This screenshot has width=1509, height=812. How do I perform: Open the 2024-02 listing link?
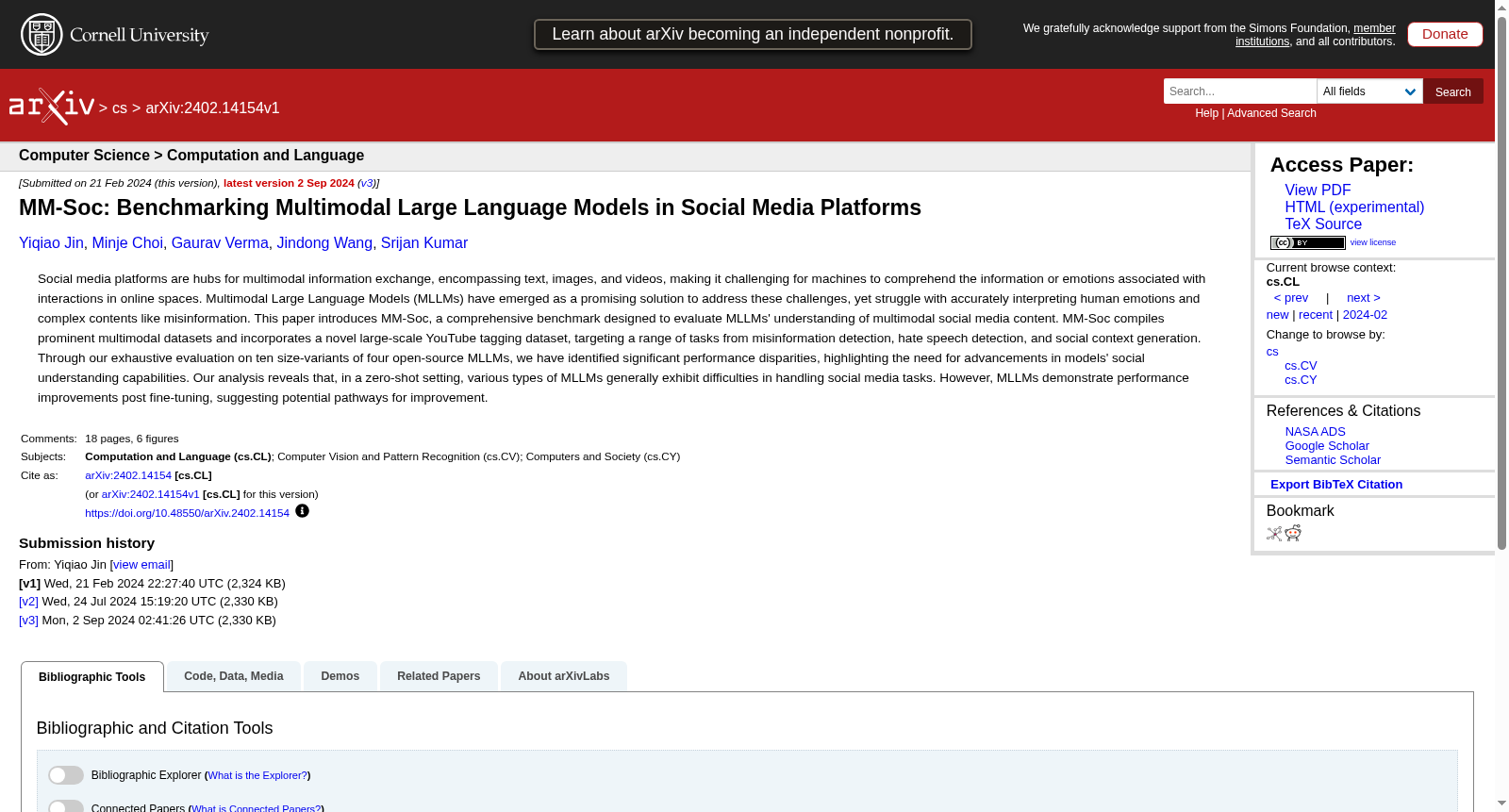[x=1365, y=315]
